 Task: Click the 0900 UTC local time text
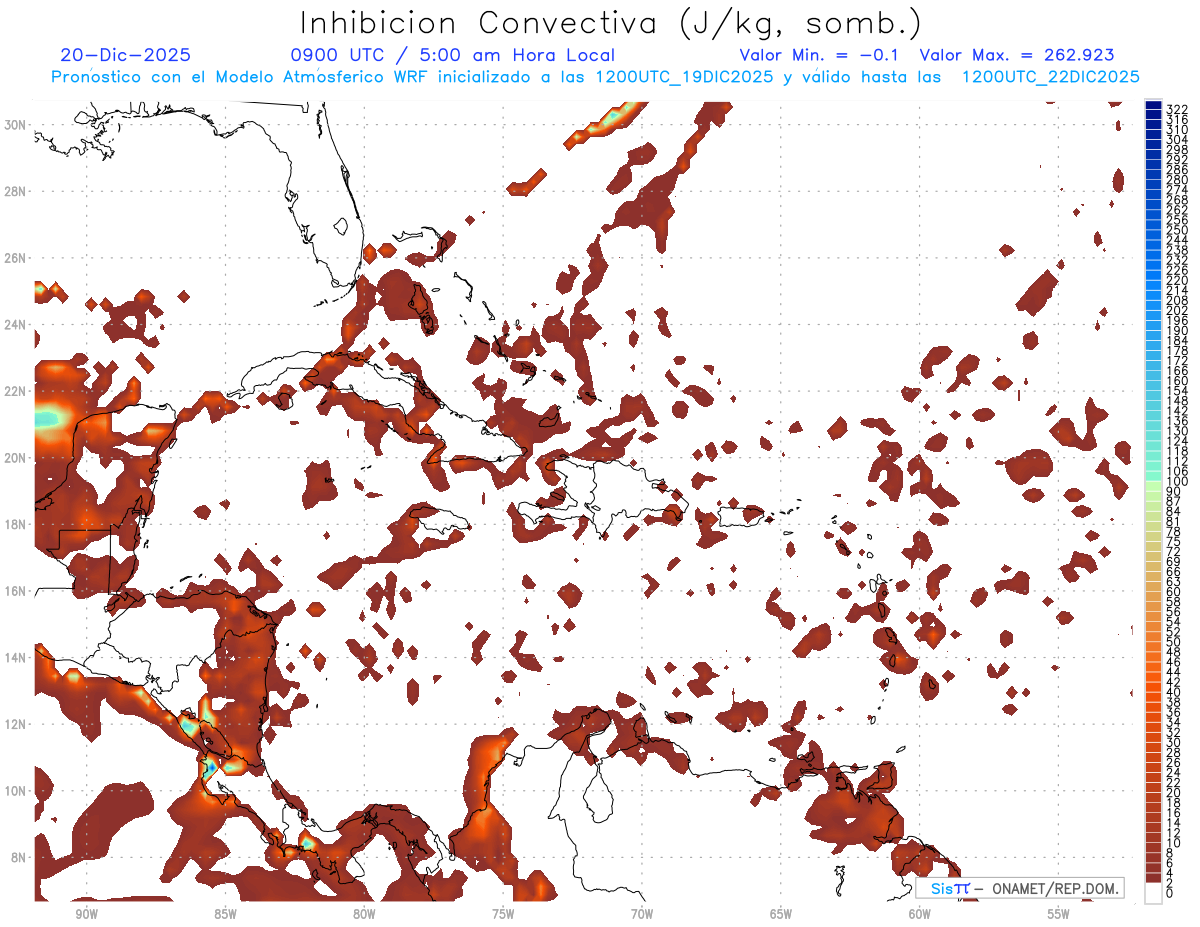pyautogui.click(x=452, y=55)
